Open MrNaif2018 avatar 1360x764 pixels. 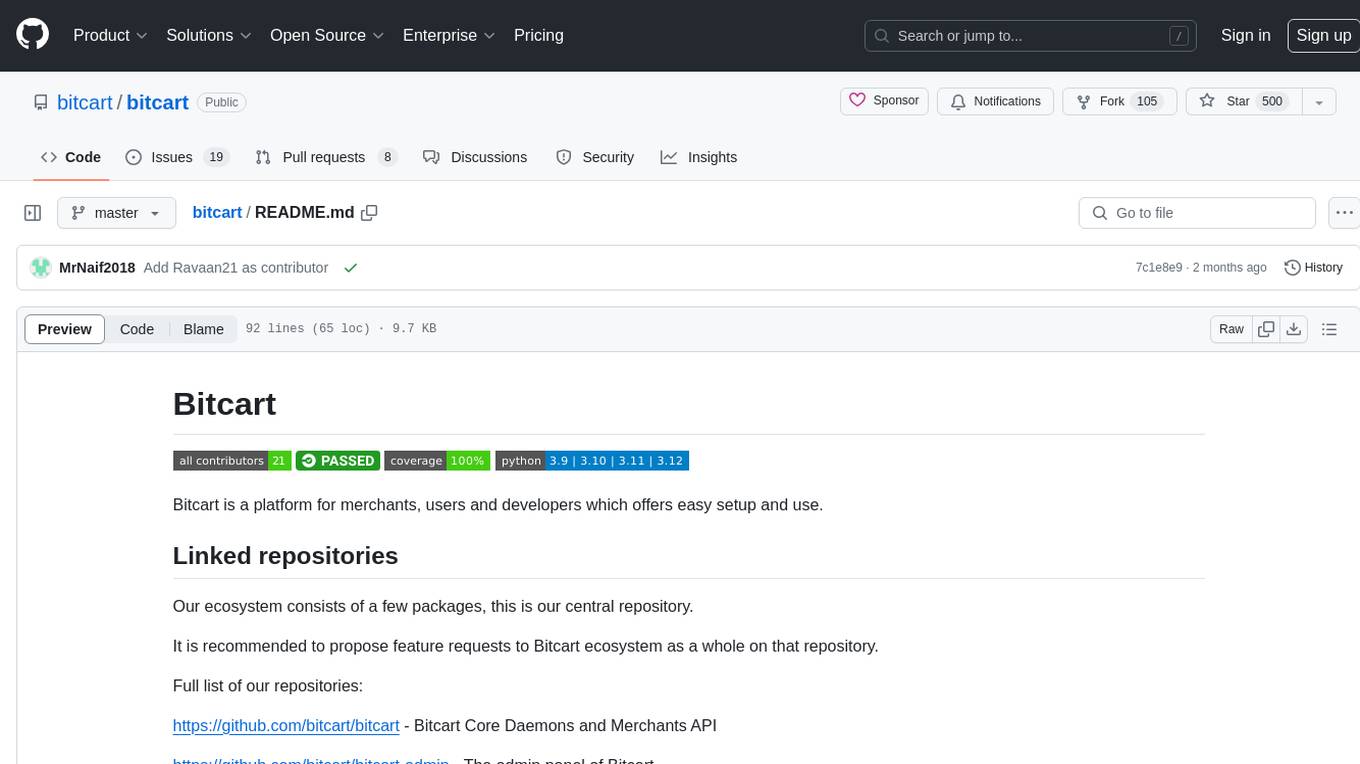(41, 268)
